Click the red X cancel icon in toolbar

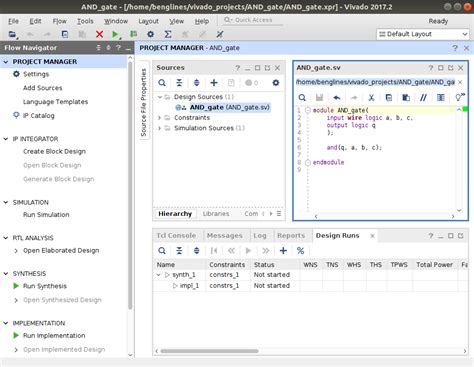[99, 34]
